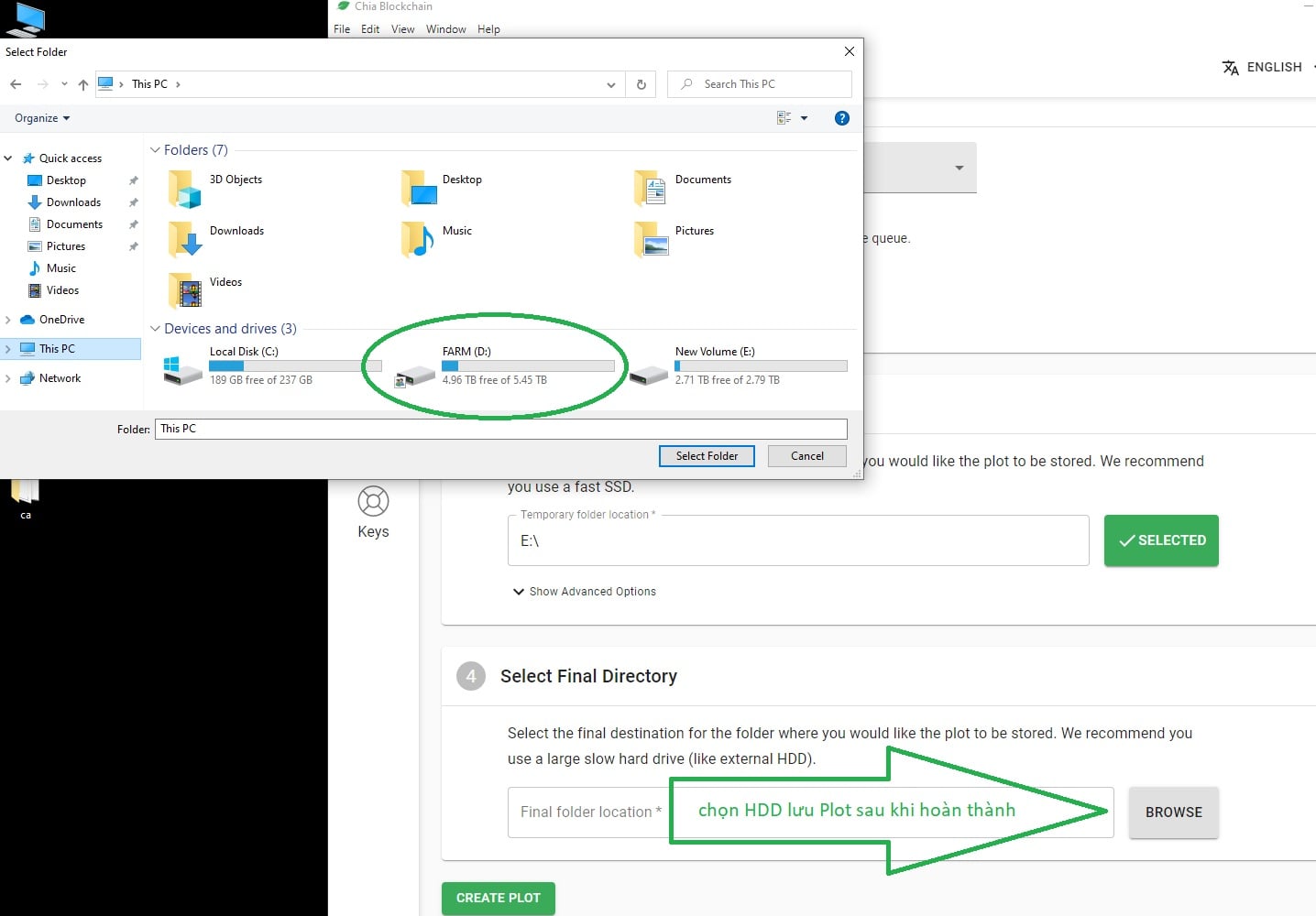Image resolution: width=1316 pixels, height=916 pixels.
Task: Go up one folder level with the up arrow
Action: 83,84
